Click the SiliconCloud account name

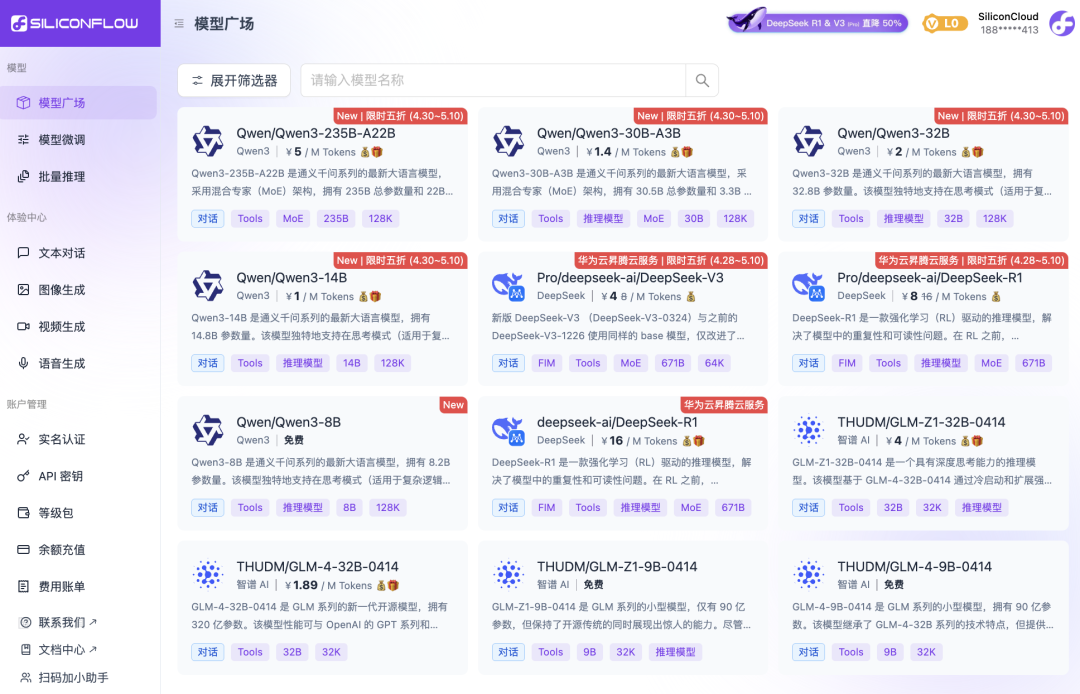pyautogui.click(x=1008, y=17)
